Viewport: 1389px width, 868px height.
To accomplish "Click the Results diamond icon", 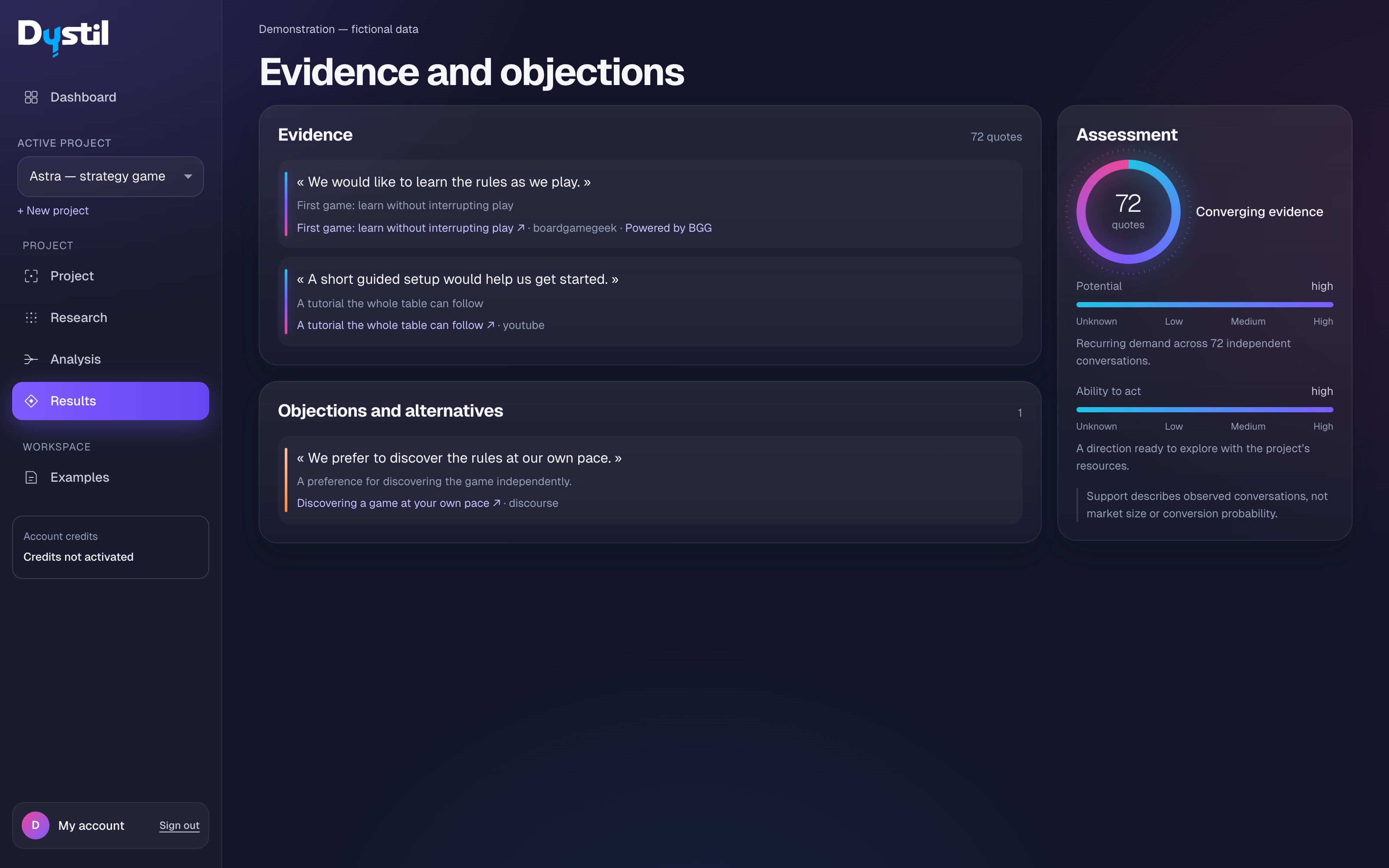I will 31,401.
